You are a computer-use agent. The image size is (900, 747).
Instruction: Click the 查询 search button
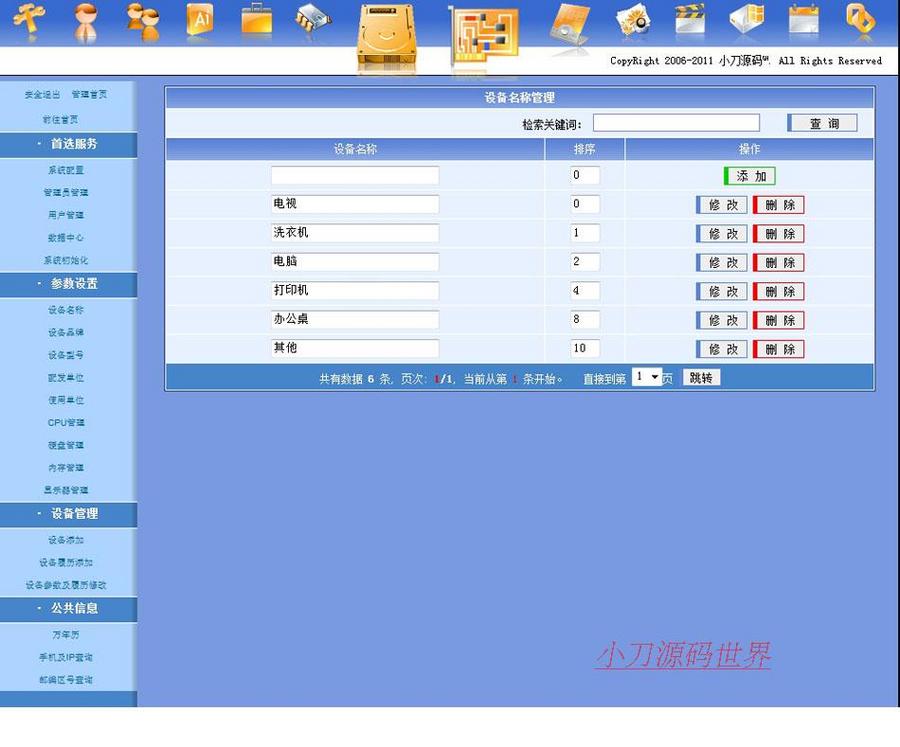[x=822, y=122]
